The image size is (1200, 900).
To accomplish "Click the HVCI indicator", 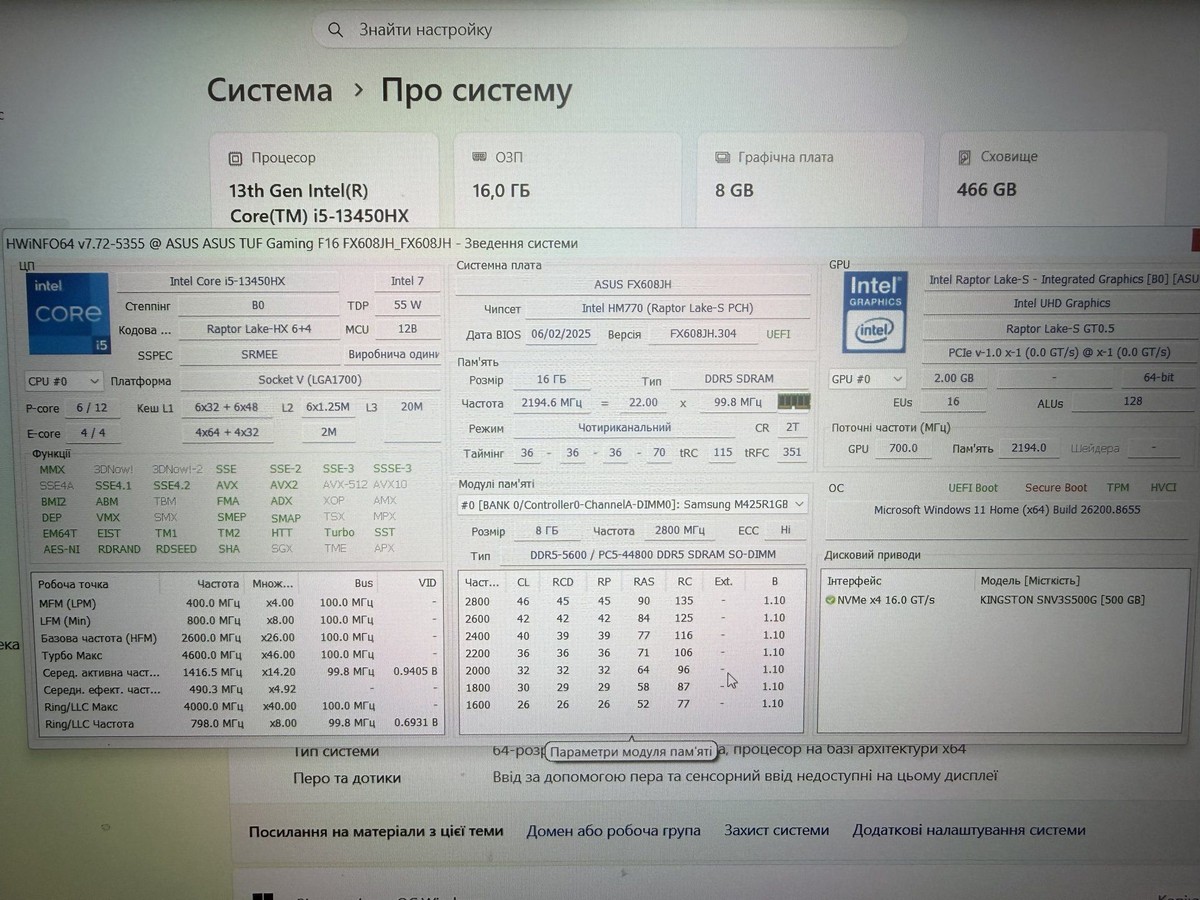I will point(1163,488).
